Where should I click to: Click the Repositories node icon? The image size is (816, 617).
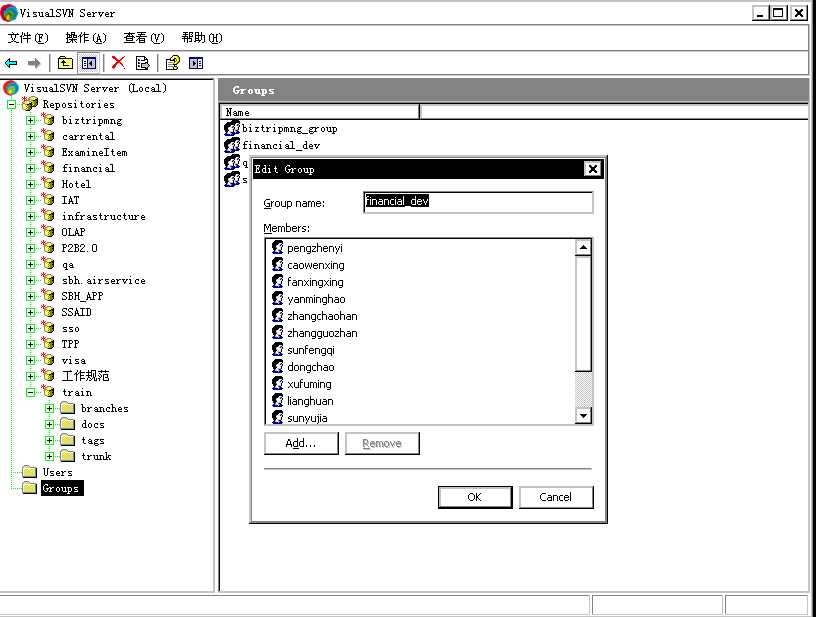tap(30, 104)
